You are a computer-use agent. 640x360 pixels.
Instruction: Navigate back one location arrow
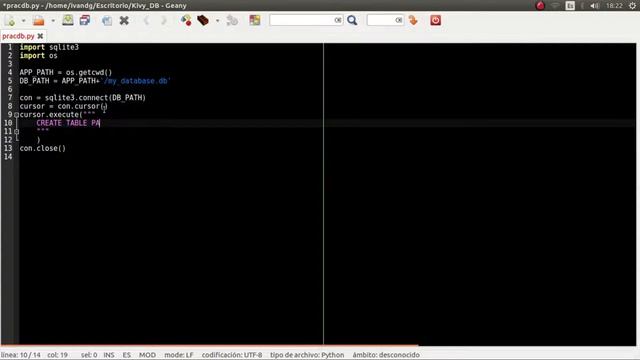146,20
